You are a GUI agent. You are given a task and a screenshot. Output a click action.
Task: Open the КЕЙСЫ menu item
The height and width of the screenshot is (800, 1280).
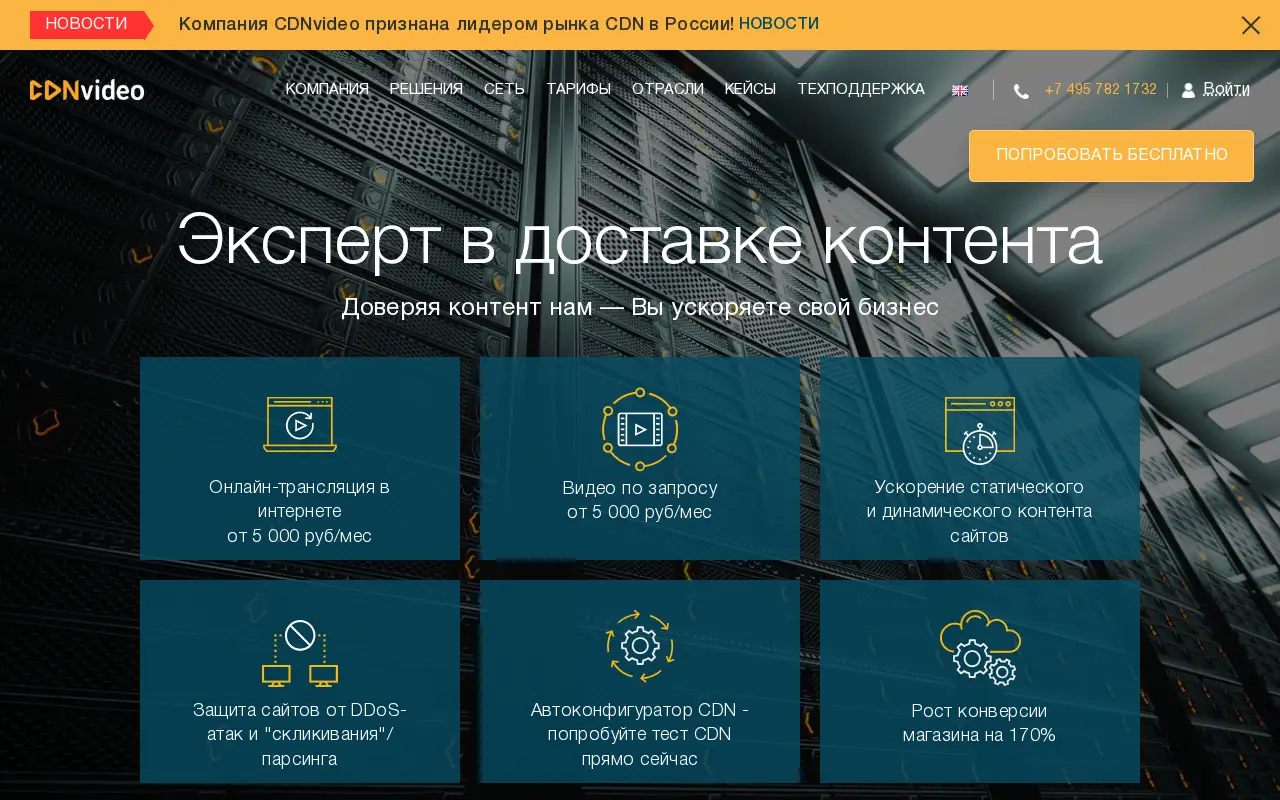pyautogui.click(x=750, y=90)
